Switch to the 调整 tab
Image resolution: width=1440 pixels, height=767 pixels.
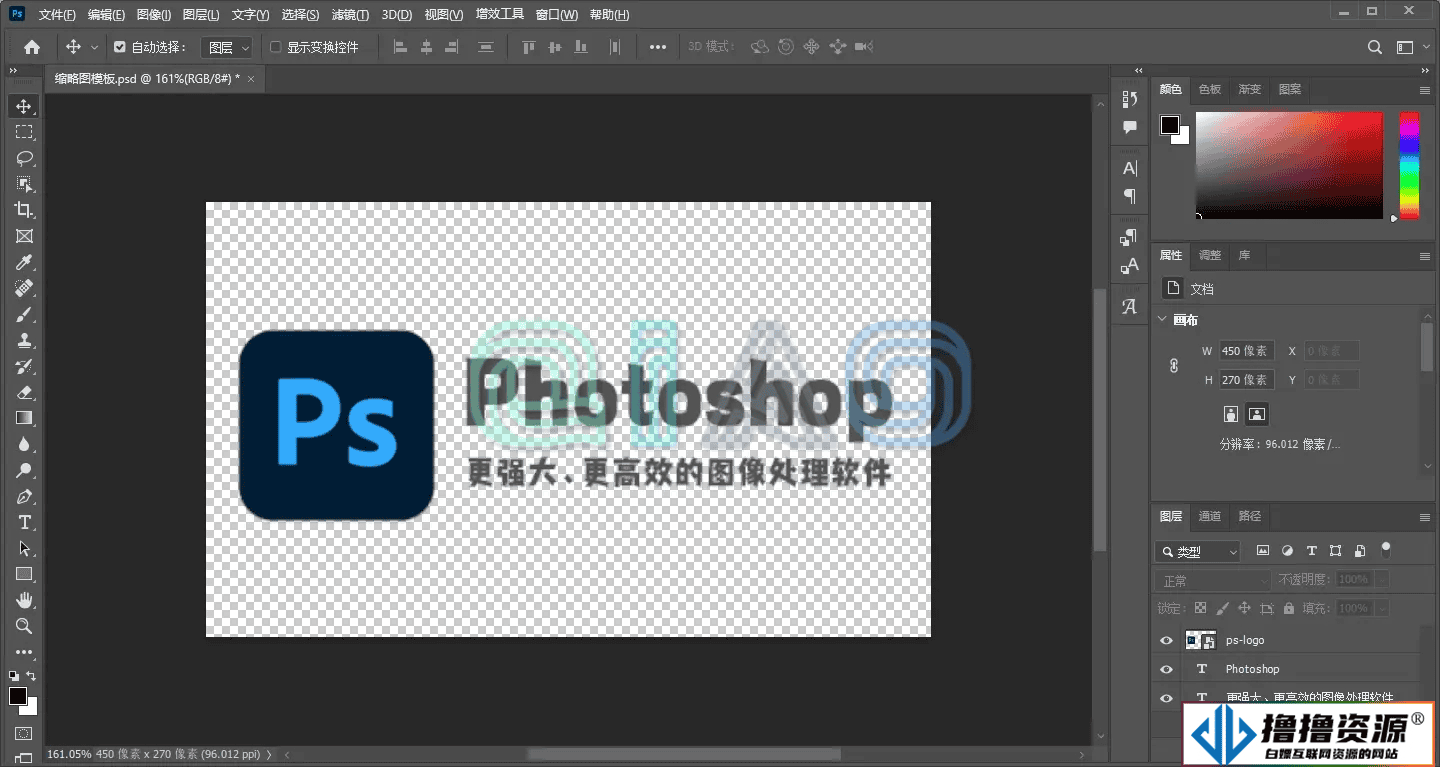1210,255
